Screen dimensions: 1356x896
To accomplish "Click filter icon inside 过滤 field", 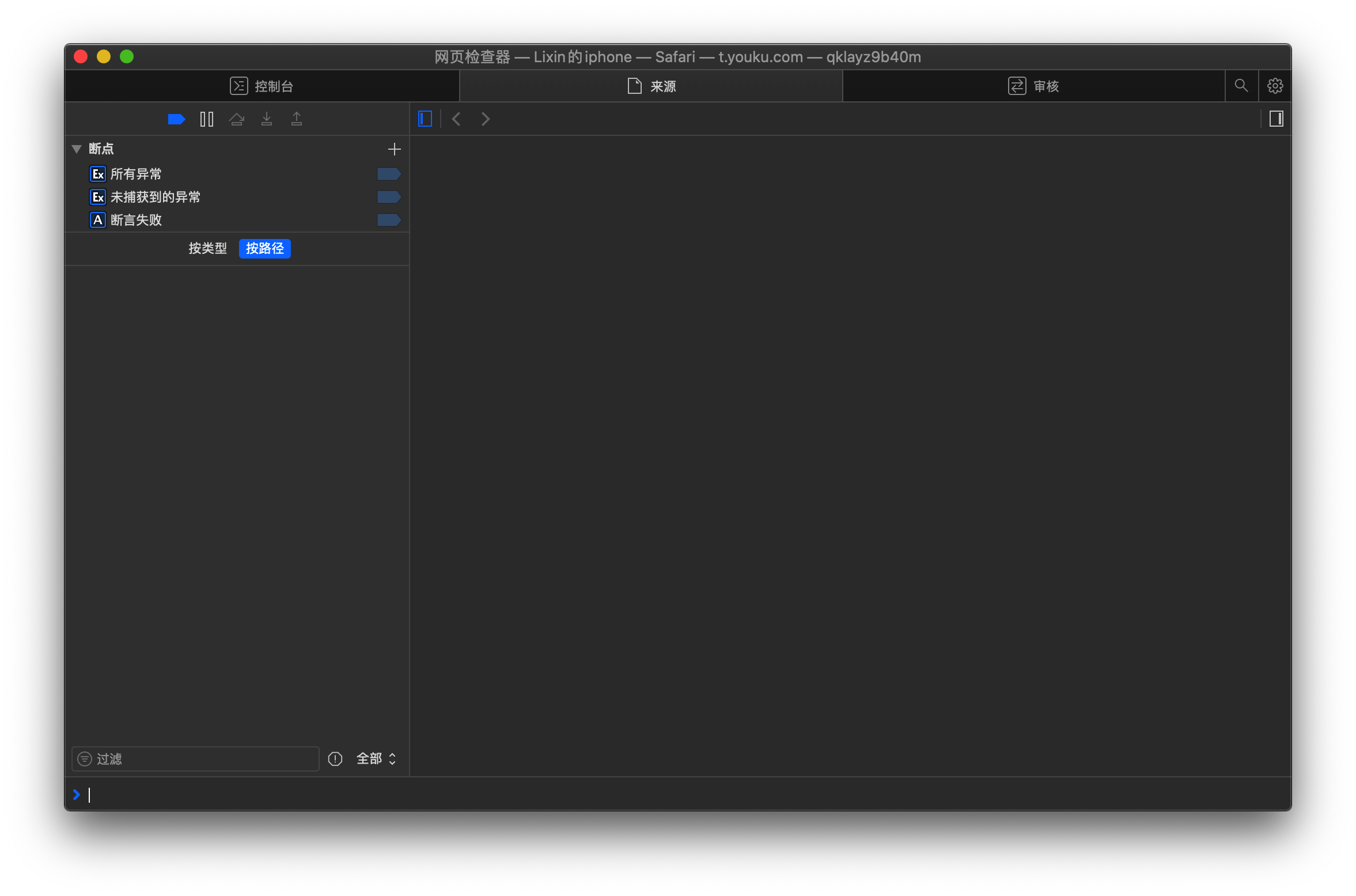I will (x=85, y=759).
